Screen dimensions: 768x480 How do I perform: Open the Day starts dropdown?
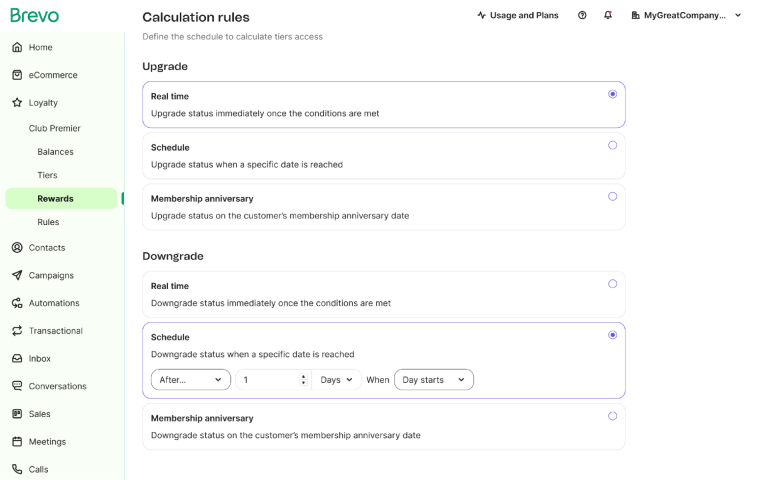point(433,380)
